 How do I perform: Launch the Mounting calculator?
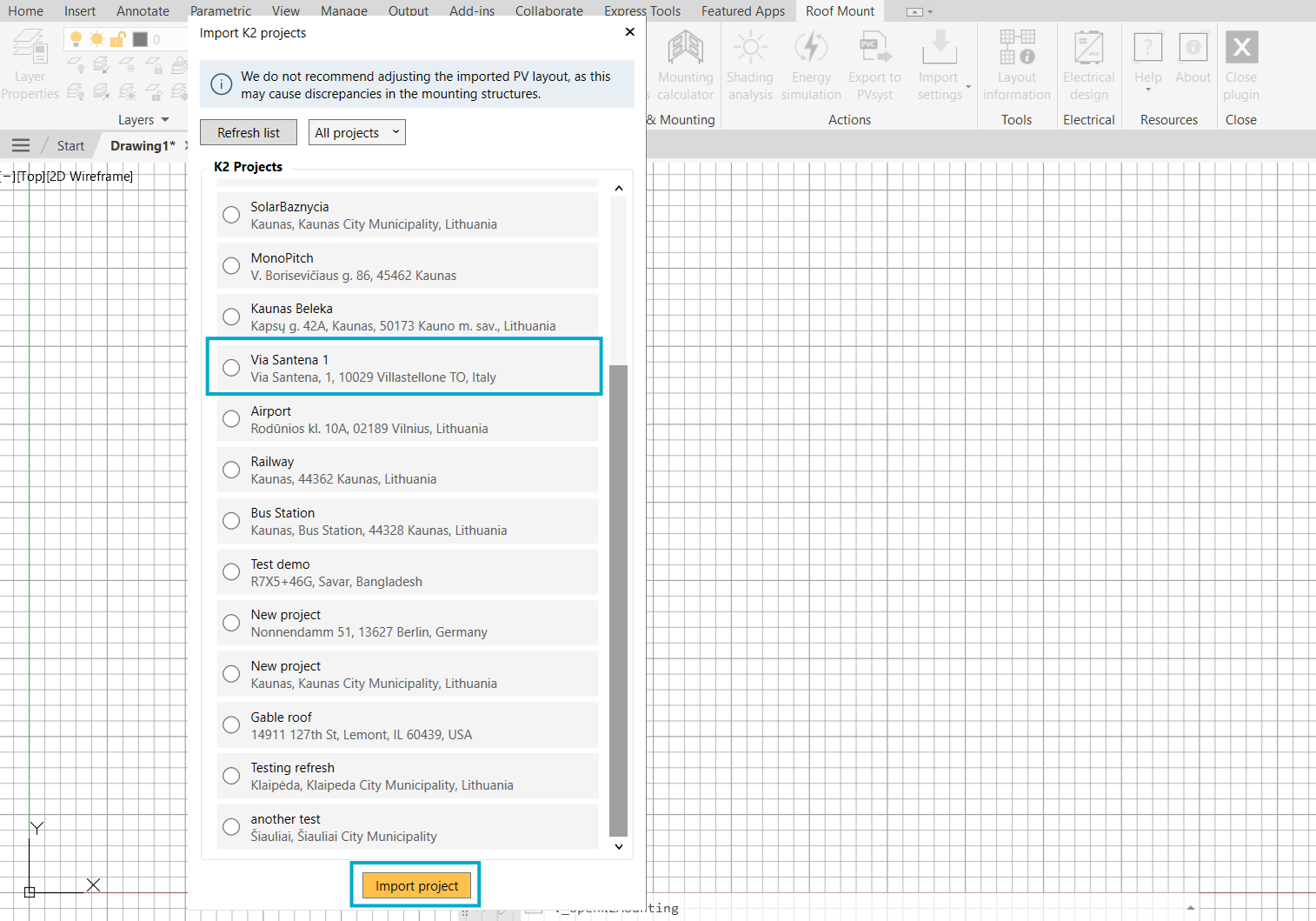(x=685, y=63)
